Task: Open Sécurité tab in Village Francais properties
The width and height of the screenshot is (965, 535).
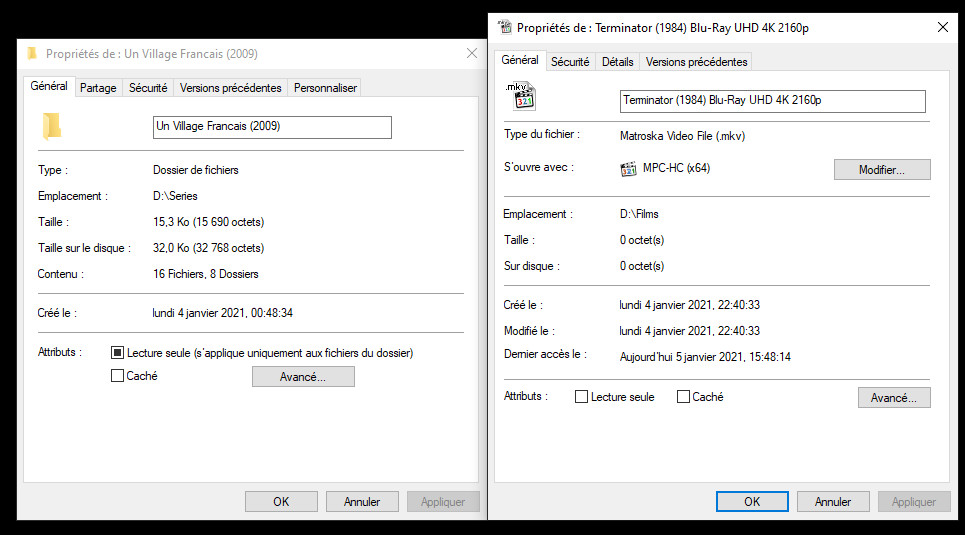Action: (x=148, y=88)
